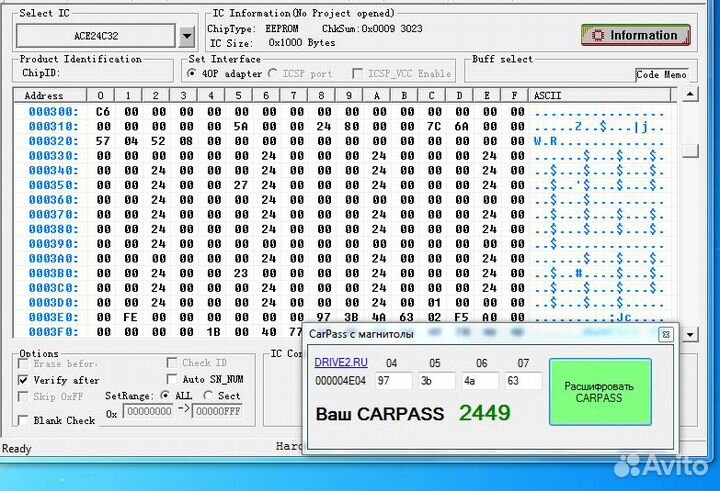Open the DRIVE2.RU link

[x=340, y=362]
